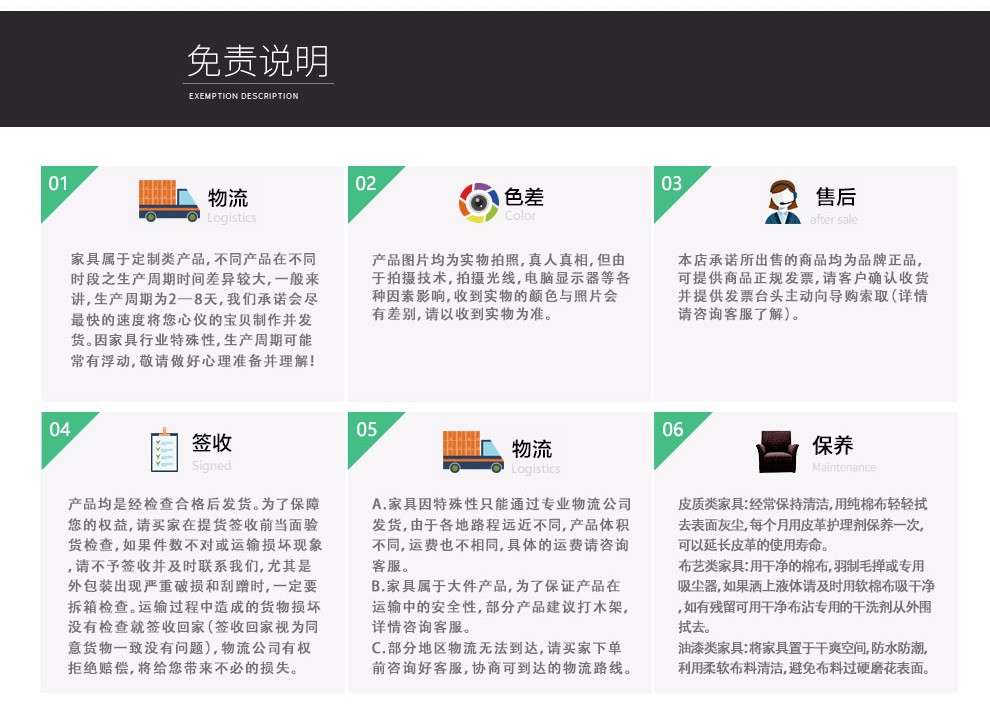
Task: Click the checklist clipboard icon beside 签收
Action: click(164, 451)
